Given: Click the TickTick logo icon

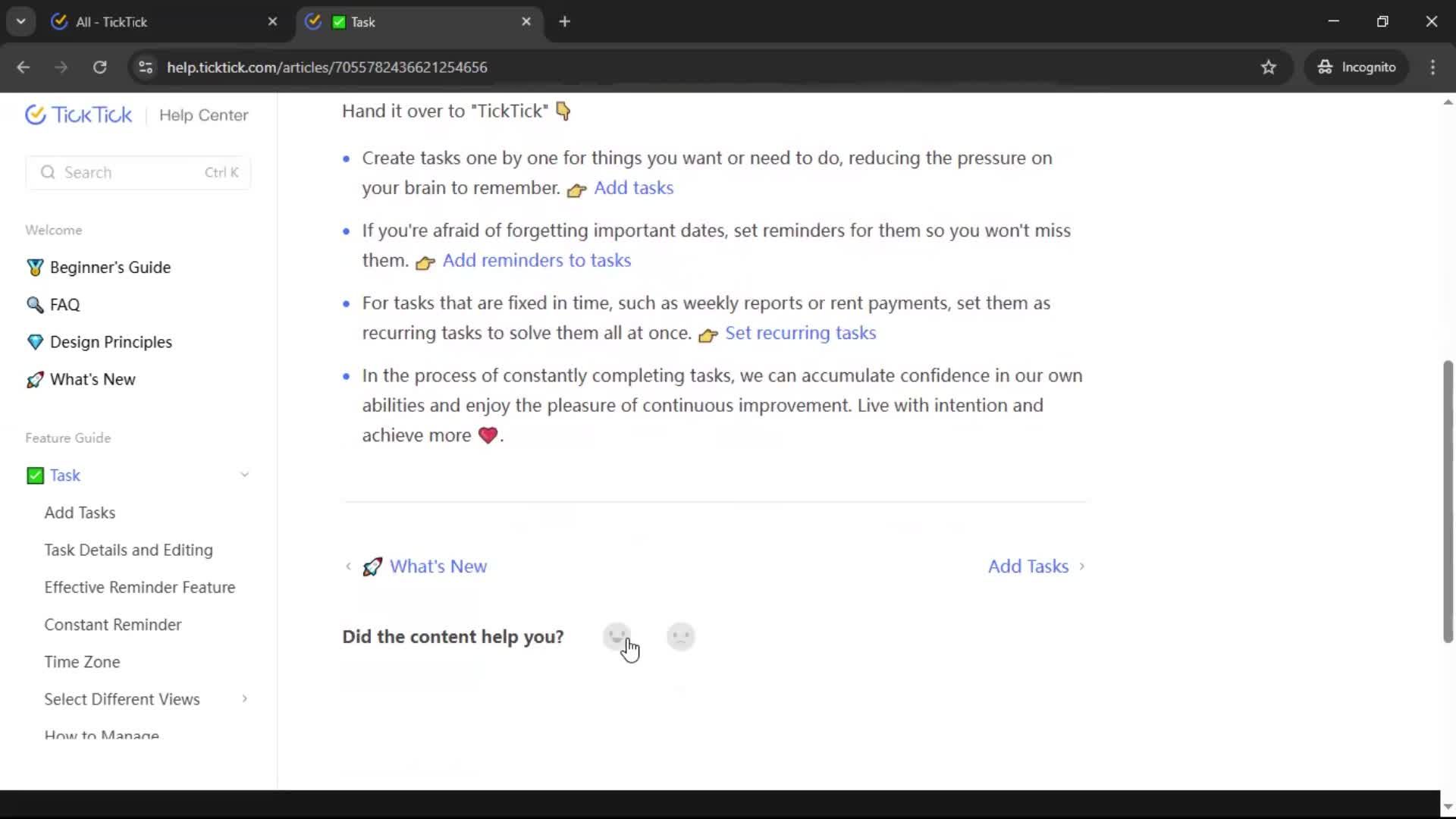Looking at the screenshot, I should click(x=35, y=115).
